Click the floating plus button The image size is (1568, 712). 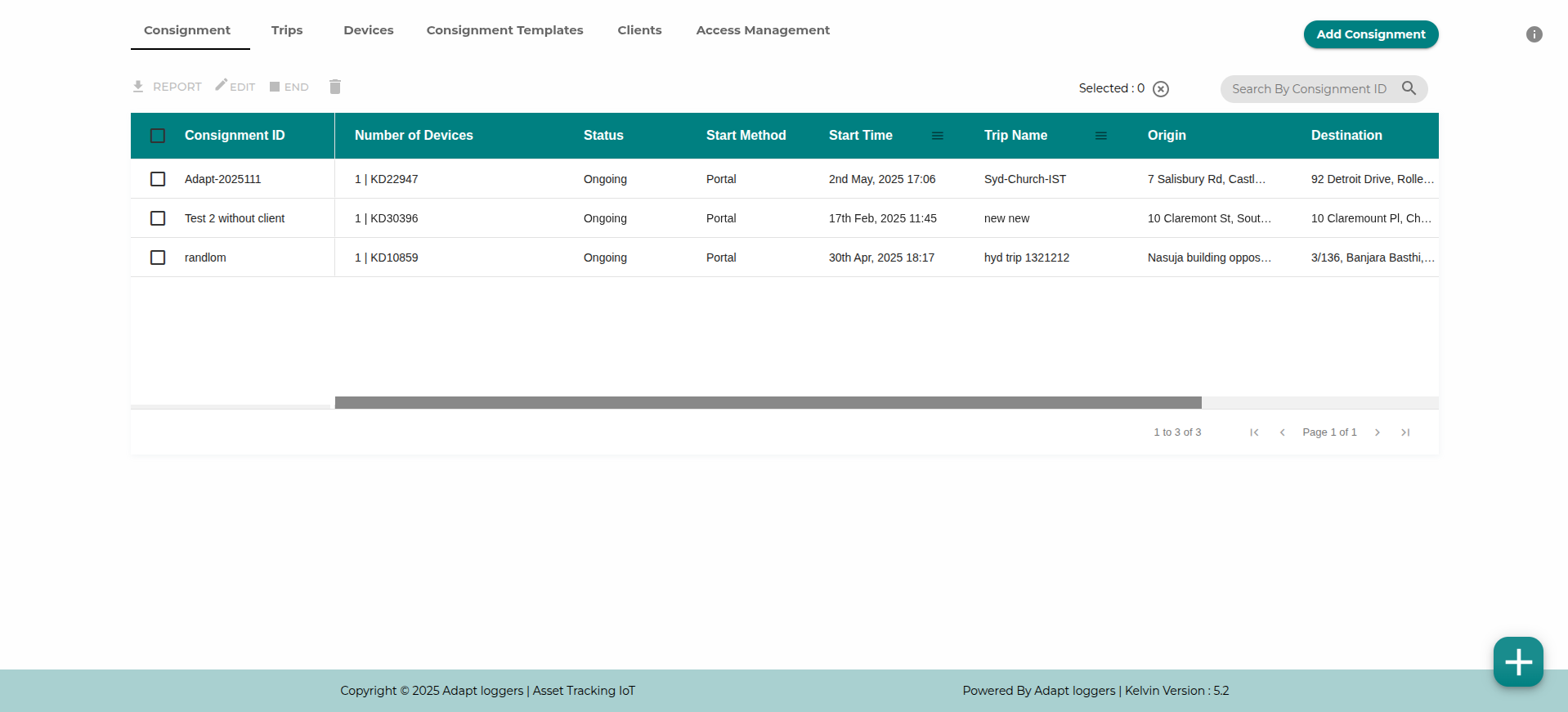tap(1518, 661)
